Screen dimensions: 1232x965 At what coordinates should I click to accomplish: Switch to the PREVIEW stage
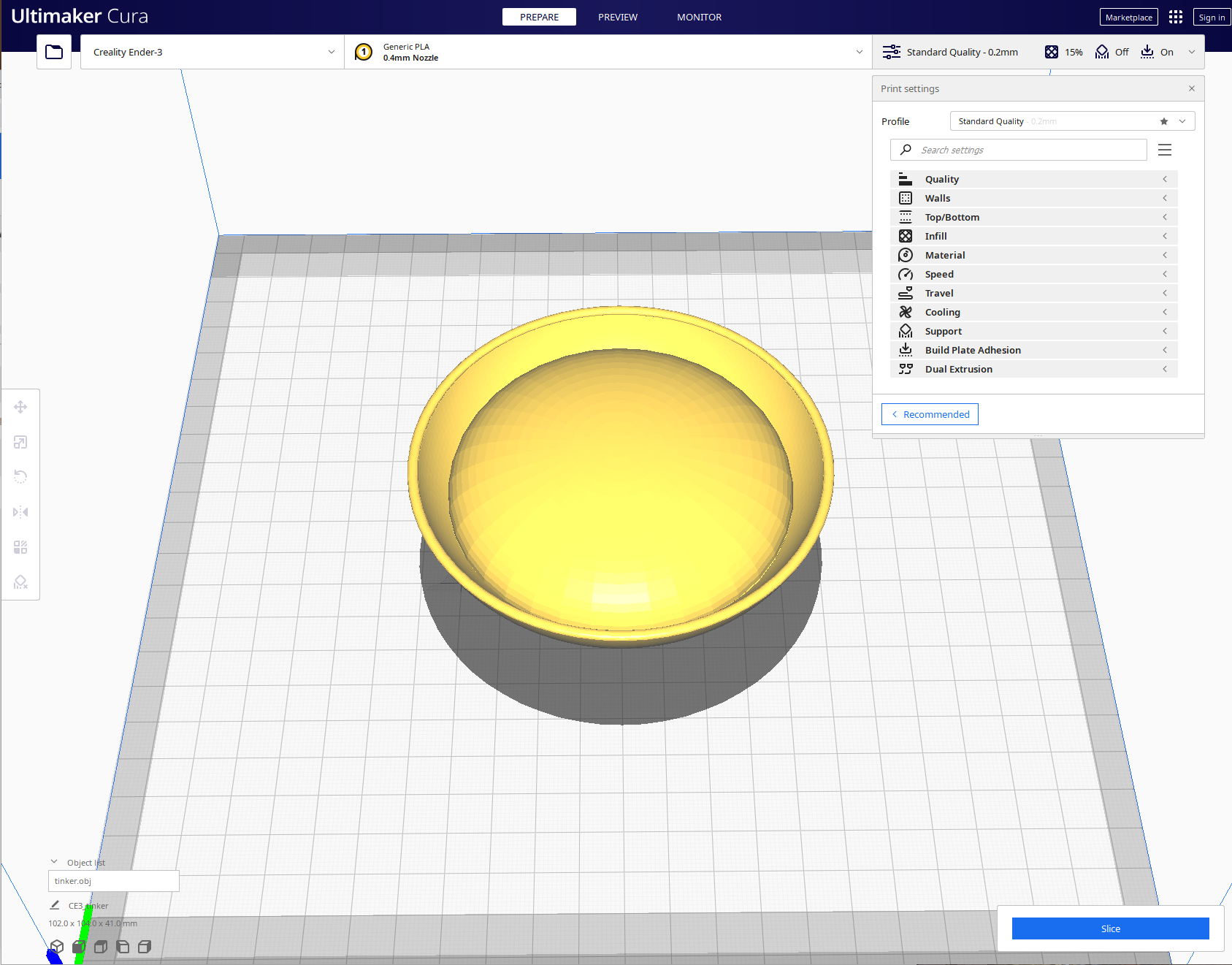618,17
